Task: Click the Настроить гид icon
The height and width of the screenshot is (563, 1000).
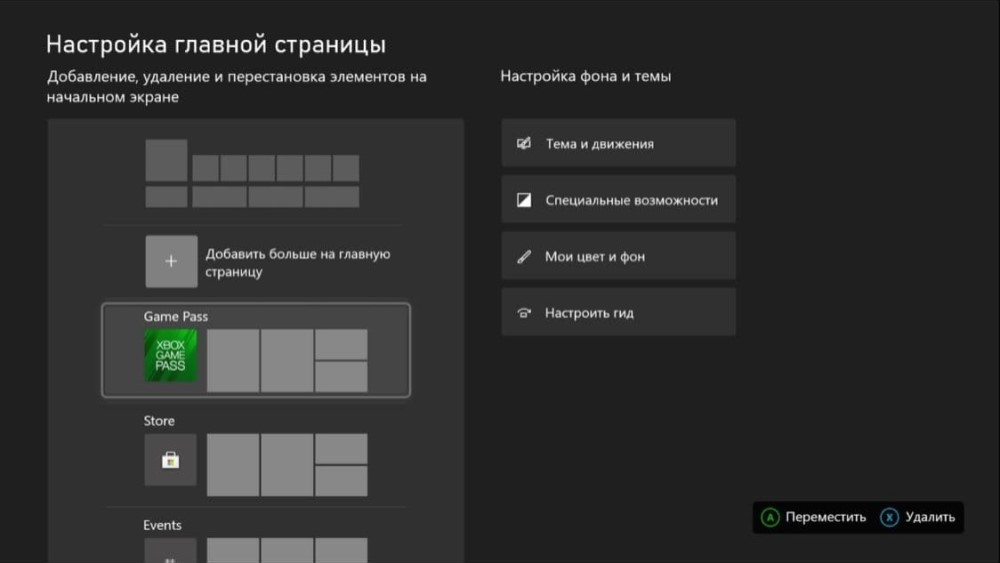Action: coord(524,312)
